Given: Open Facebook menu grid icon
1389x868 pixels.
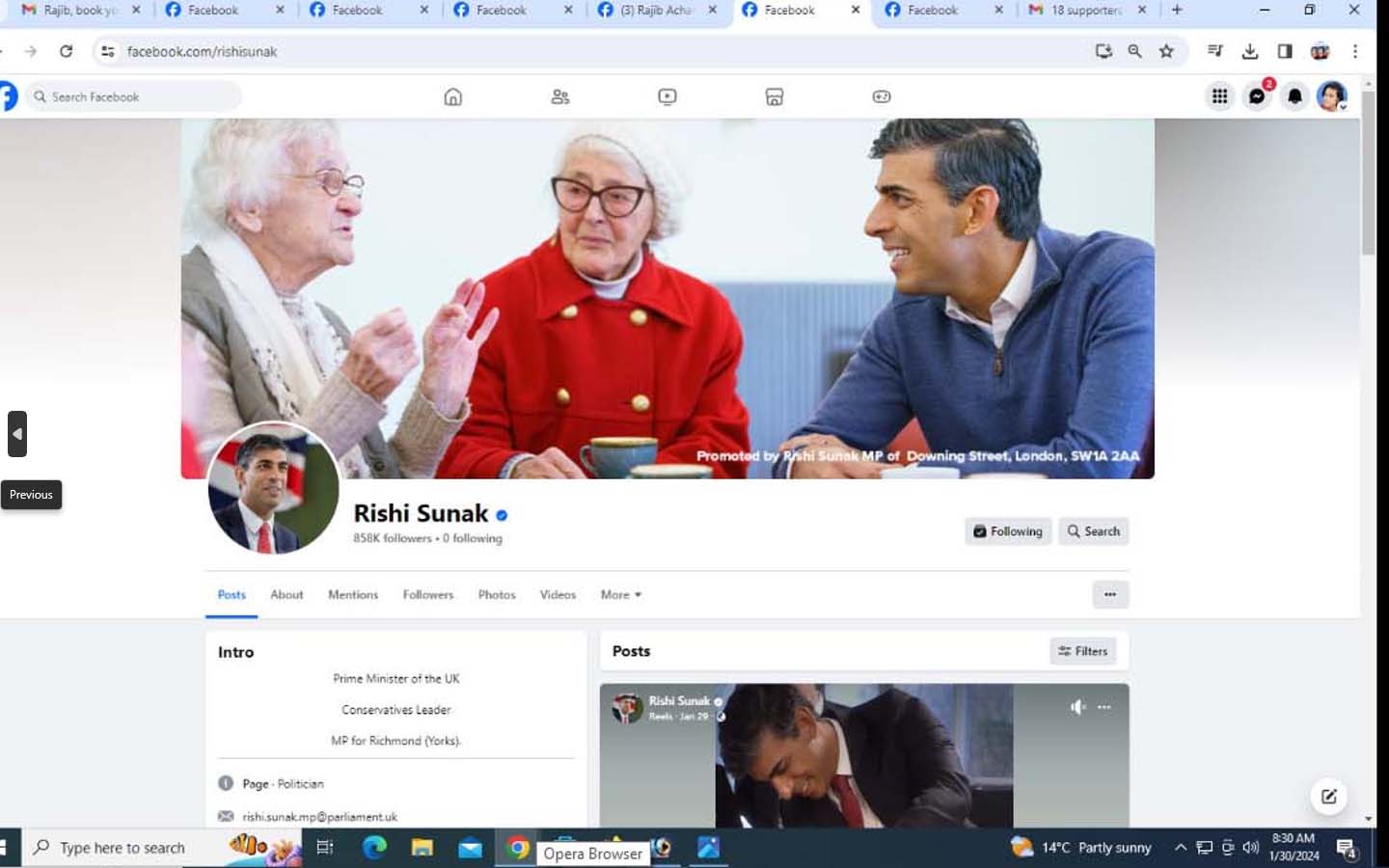Looking at the screenshot, I should tap(1219, 96).
